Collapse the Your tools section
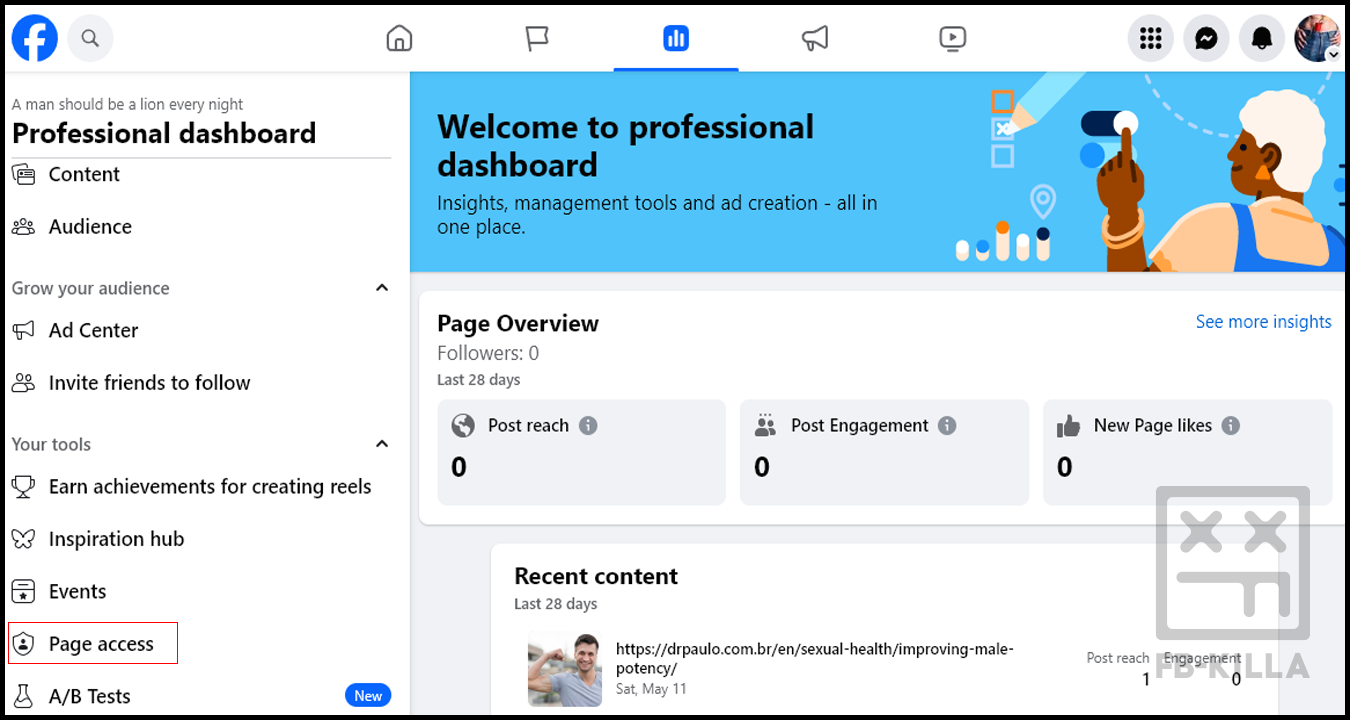 click(381, 444)
